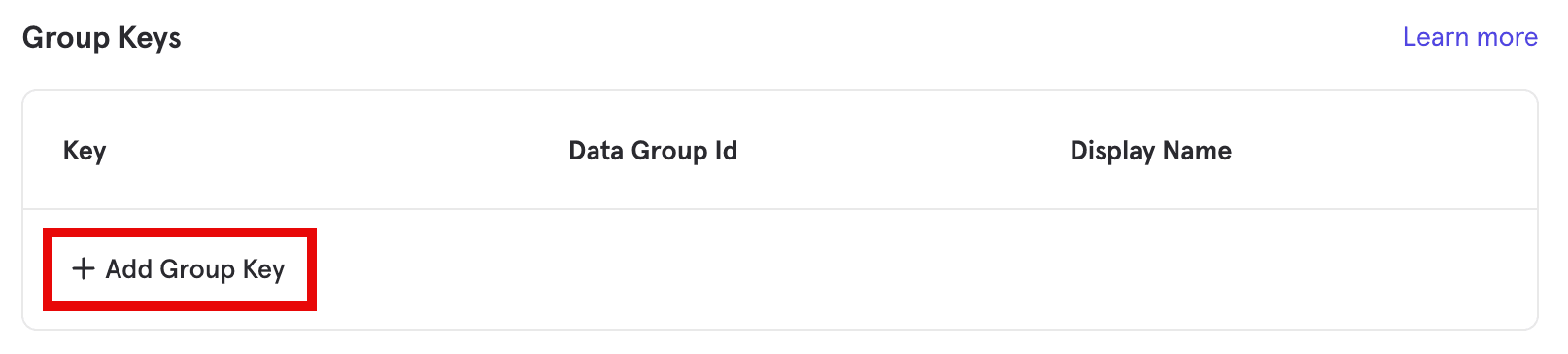Click the Group Keys section heading
The width and height of the screenshot is (1568, 354).
coord(102,38)
